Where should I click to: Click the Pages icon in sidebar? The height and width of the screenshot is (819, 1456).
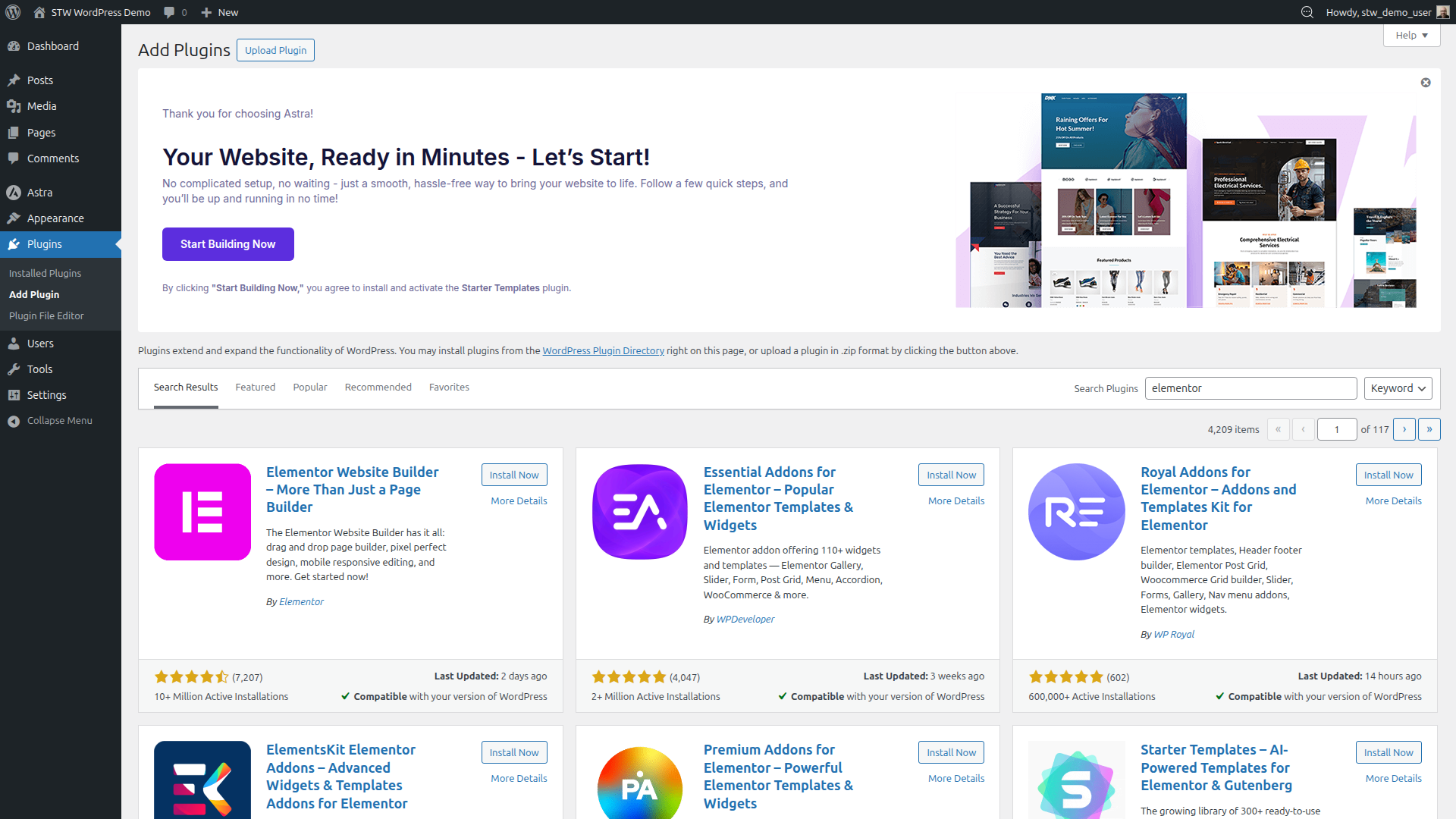click(x=14, y=133)
